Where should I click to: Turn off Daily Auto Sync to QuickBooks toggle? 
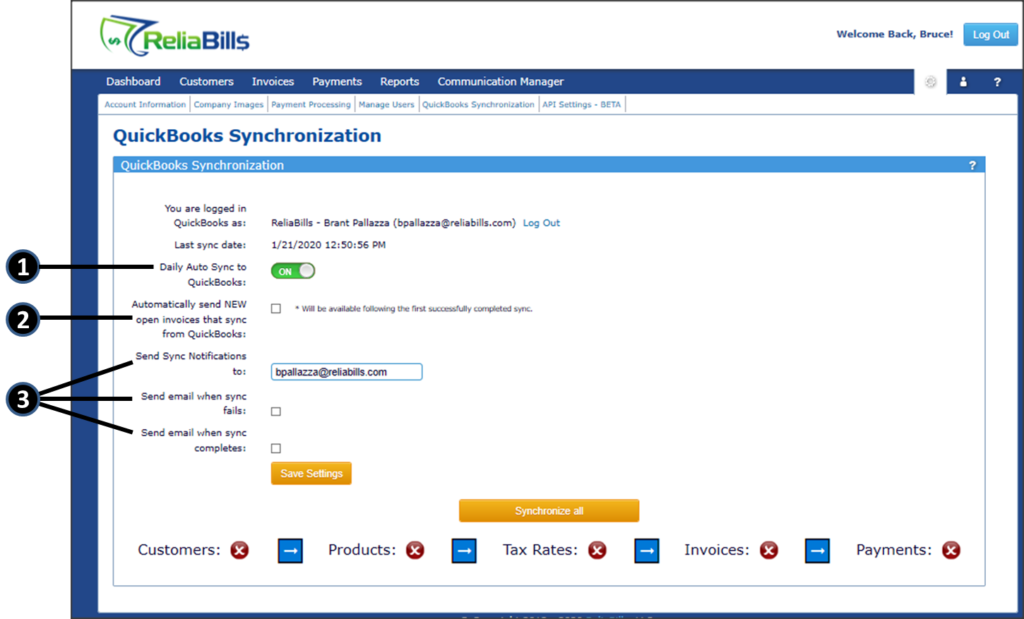click(293, 271)
